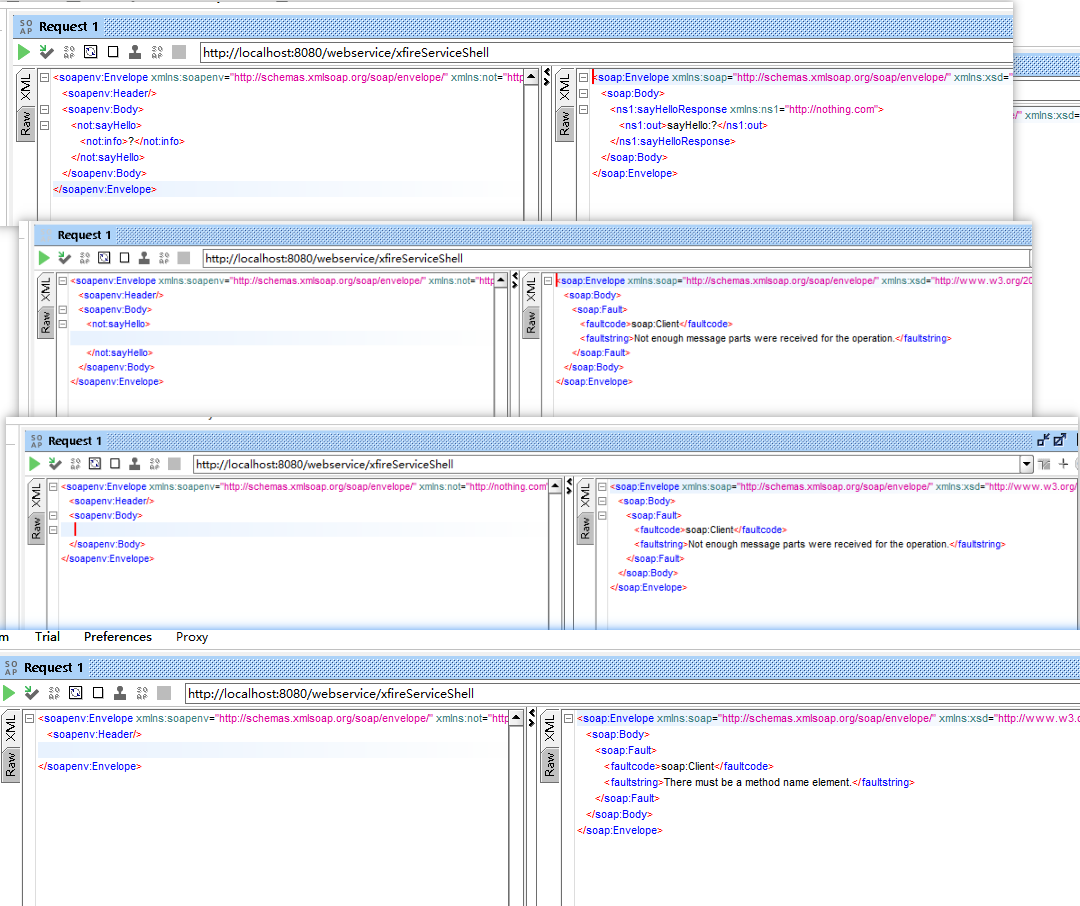Switch to Raw tab of bottom window request

(x=10, y=765)
